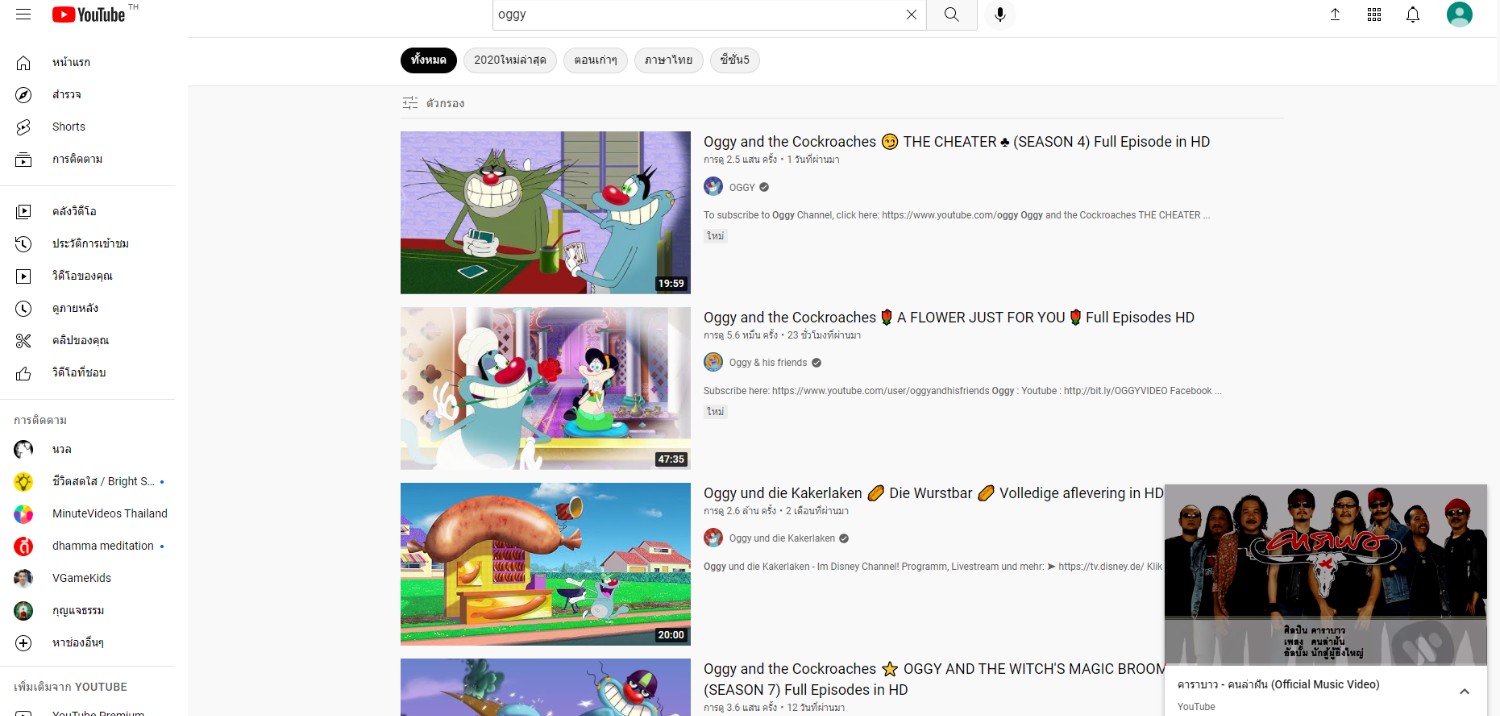Click 47:35 duration on second thumbnail
The width and height of the screenshot is (1500, 716).
pyautogui.click(x=671, y=460)
